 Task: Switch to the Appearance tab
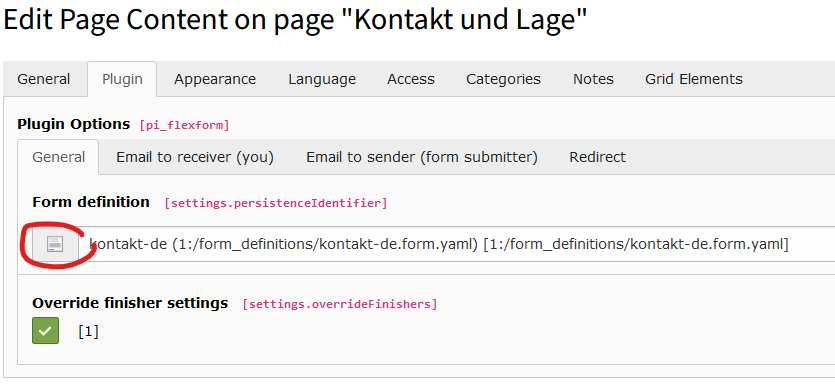point(215,79)
